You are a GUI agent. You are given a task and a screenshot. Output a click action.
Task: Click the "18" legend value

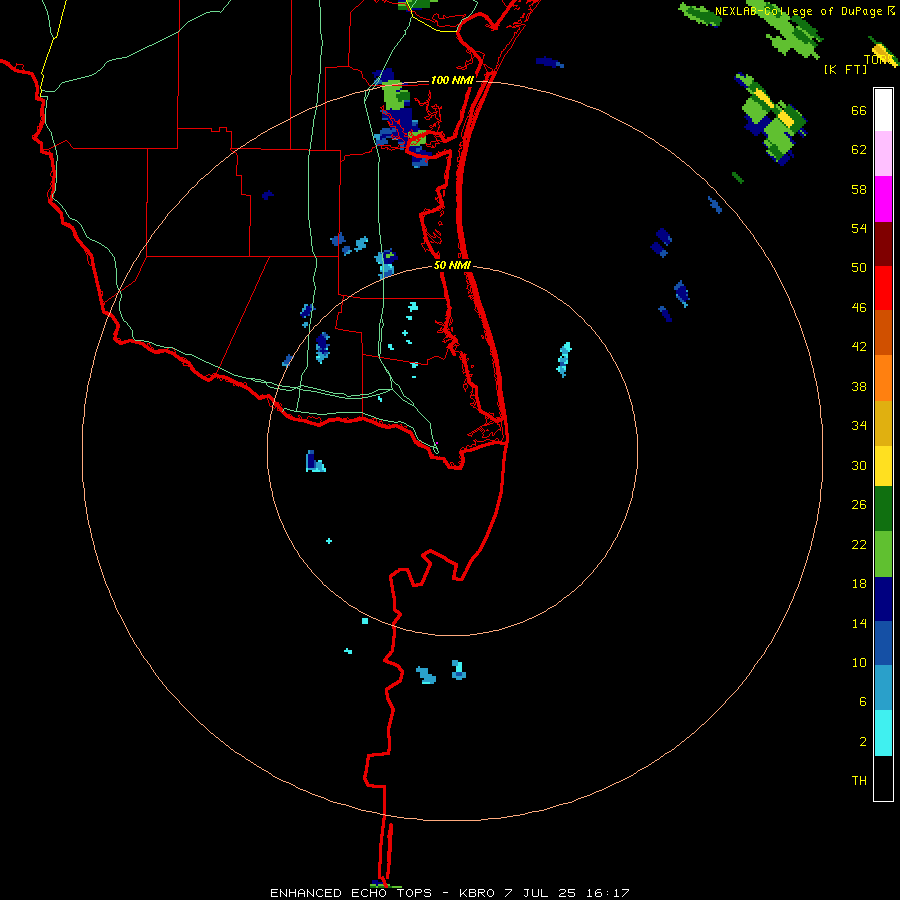(859, 584)
